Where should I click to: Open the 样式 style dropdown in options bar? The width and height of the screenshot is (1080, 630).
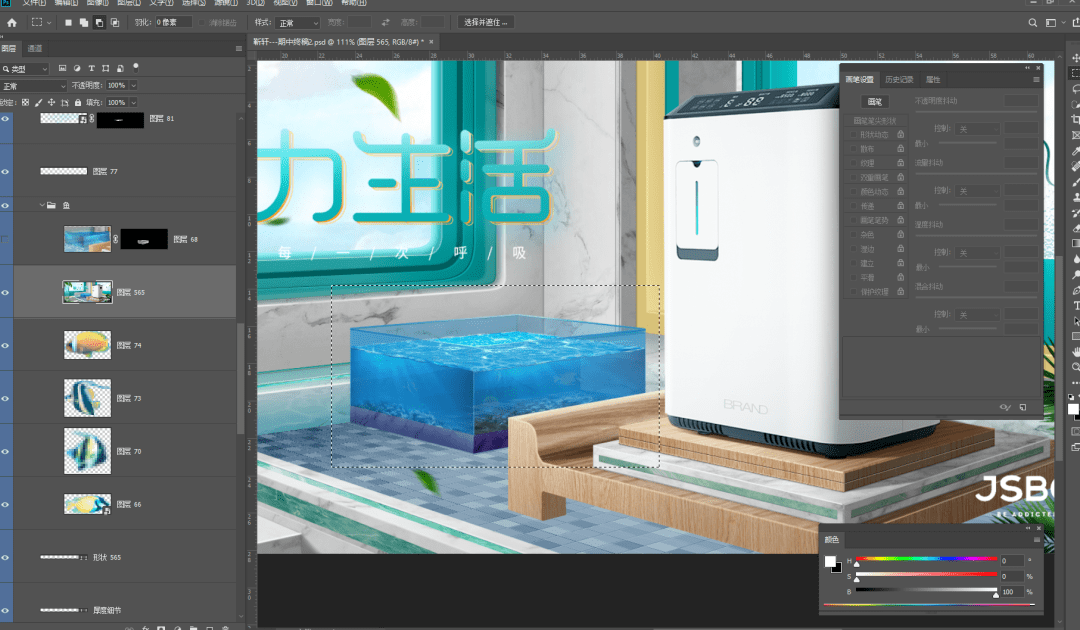(298, 23)
